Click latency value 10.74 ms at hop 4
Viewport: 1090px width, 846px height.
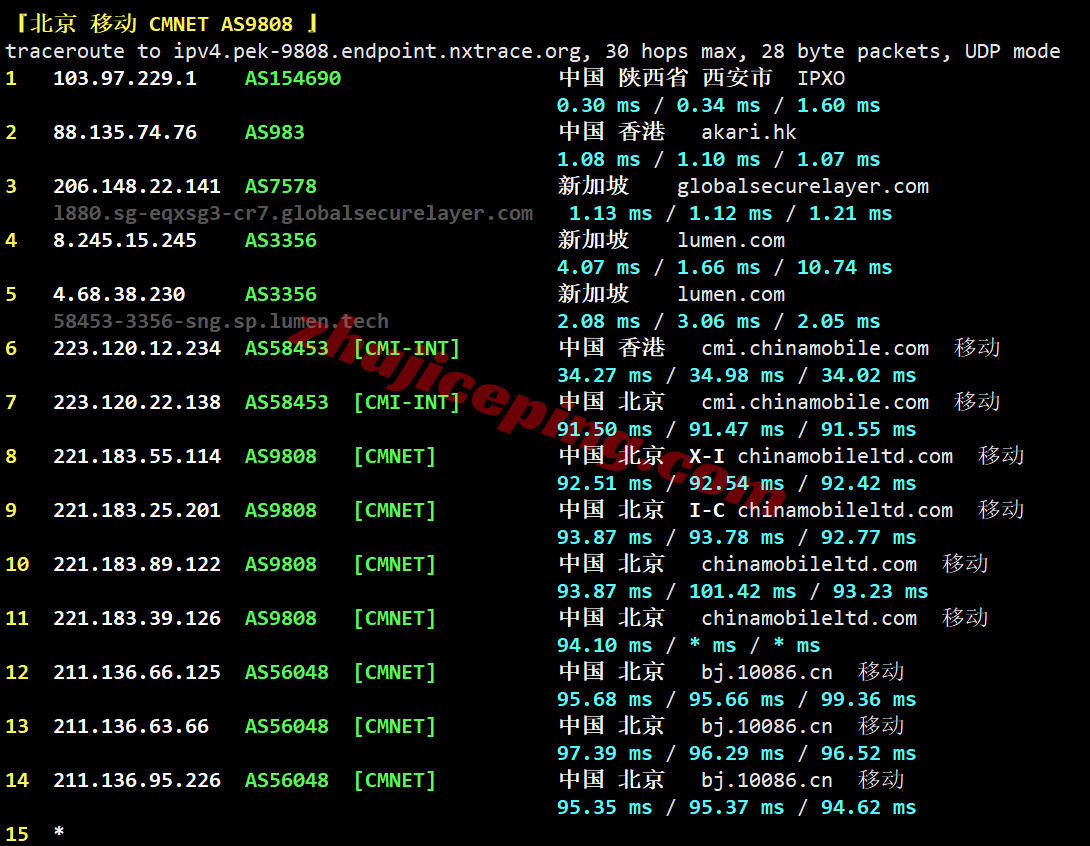click(845, 268)
